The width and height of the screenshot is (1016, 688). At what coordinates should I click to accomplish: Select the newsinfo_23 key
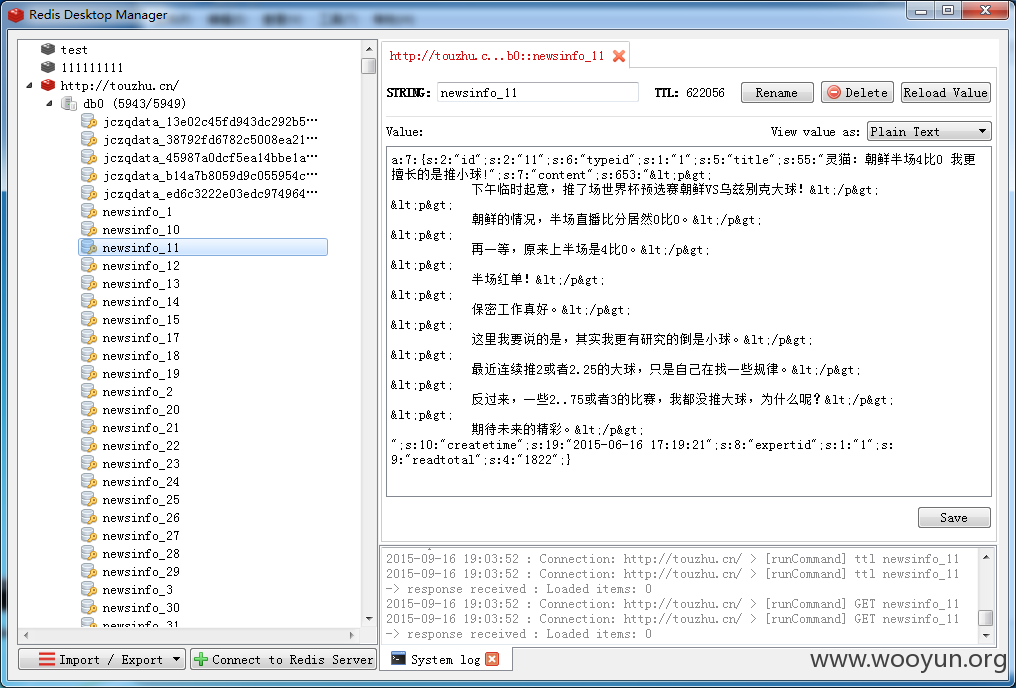[x=141, y=464]
